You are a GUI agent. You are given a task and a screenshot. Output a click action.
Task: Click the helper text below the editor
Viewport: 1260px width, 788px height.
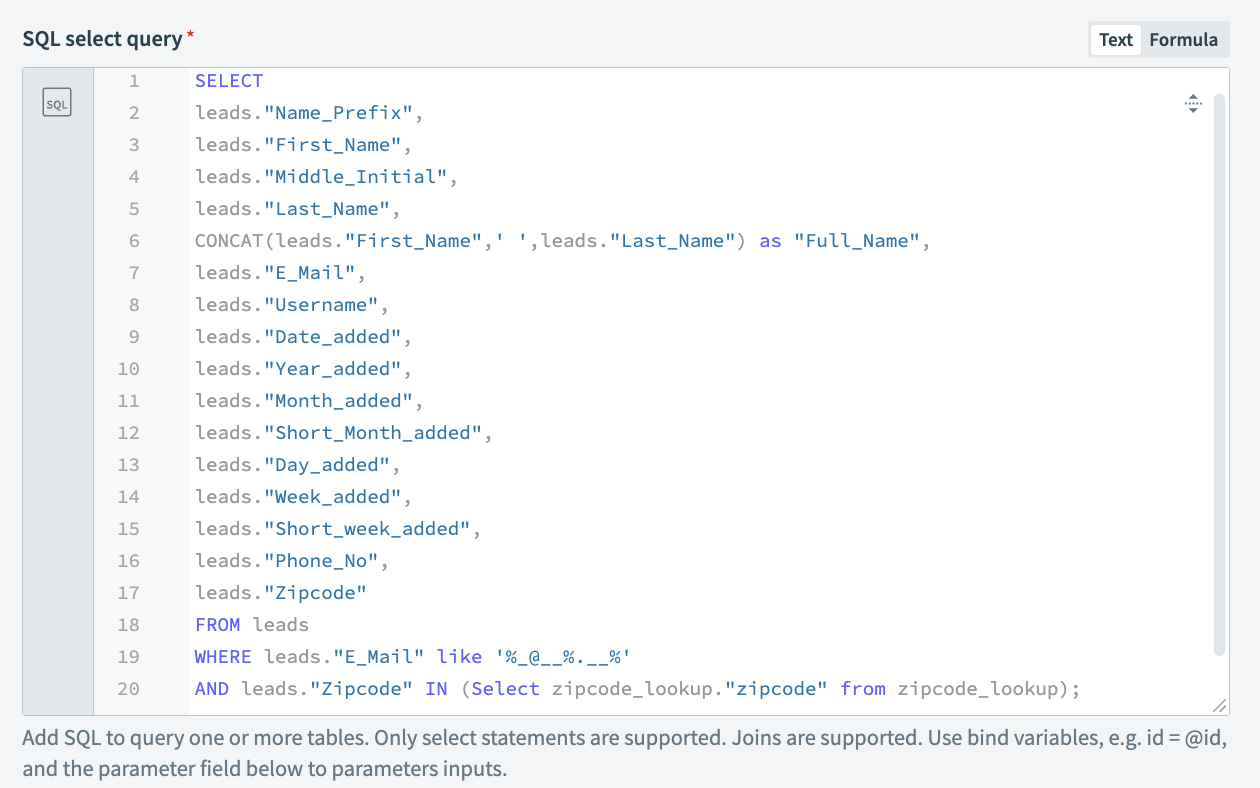[620, 750]
